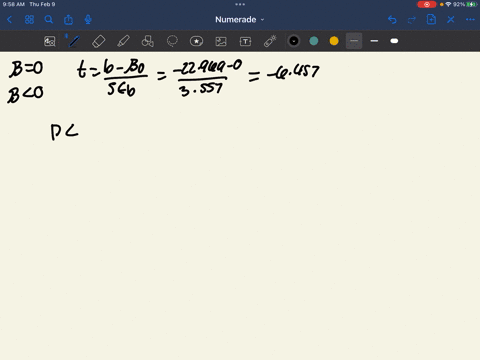
Task: Choose the yellow pen color
Action: (334, 41)
